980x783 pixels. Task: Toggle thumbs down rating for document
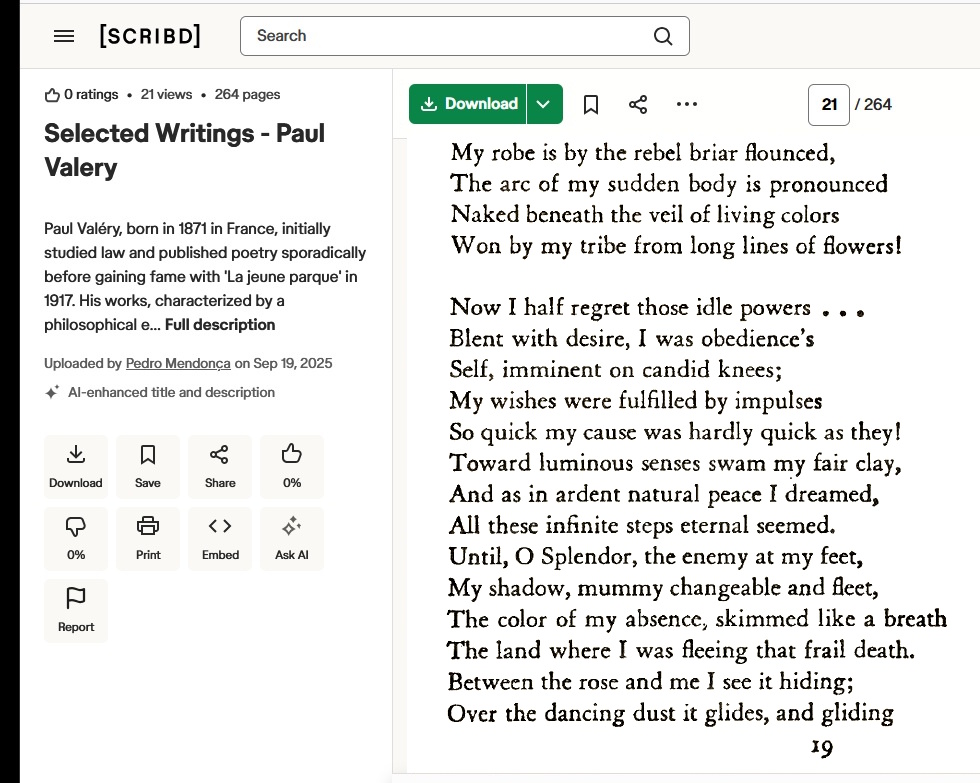coord(76,539)
